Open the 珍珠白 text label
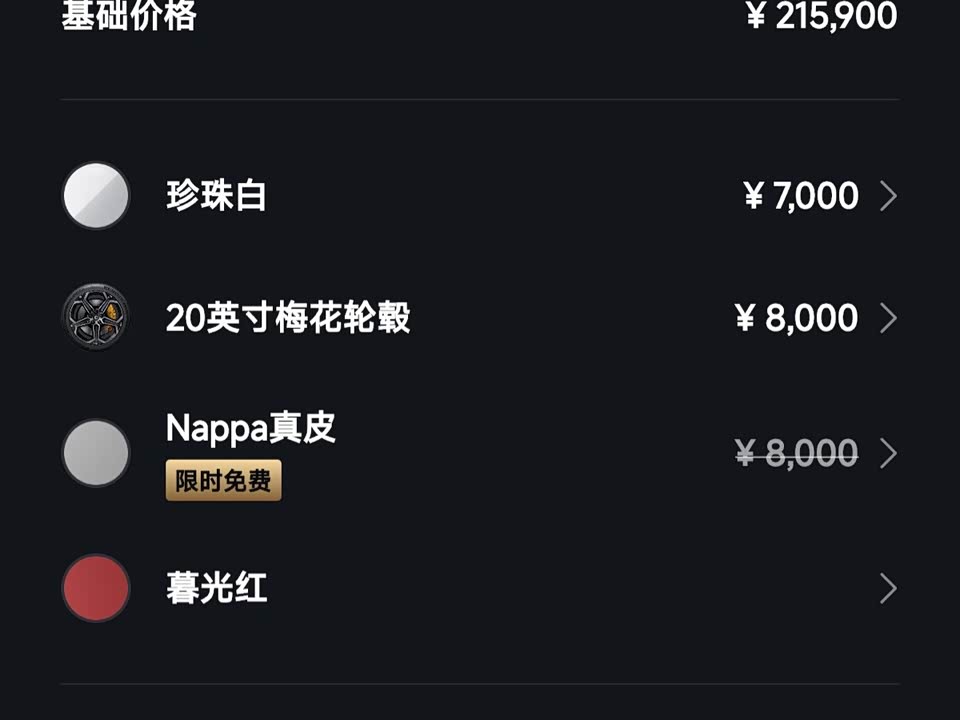Image resolution: width=960 pixels, height=720 pixels. tap(216, 196)
